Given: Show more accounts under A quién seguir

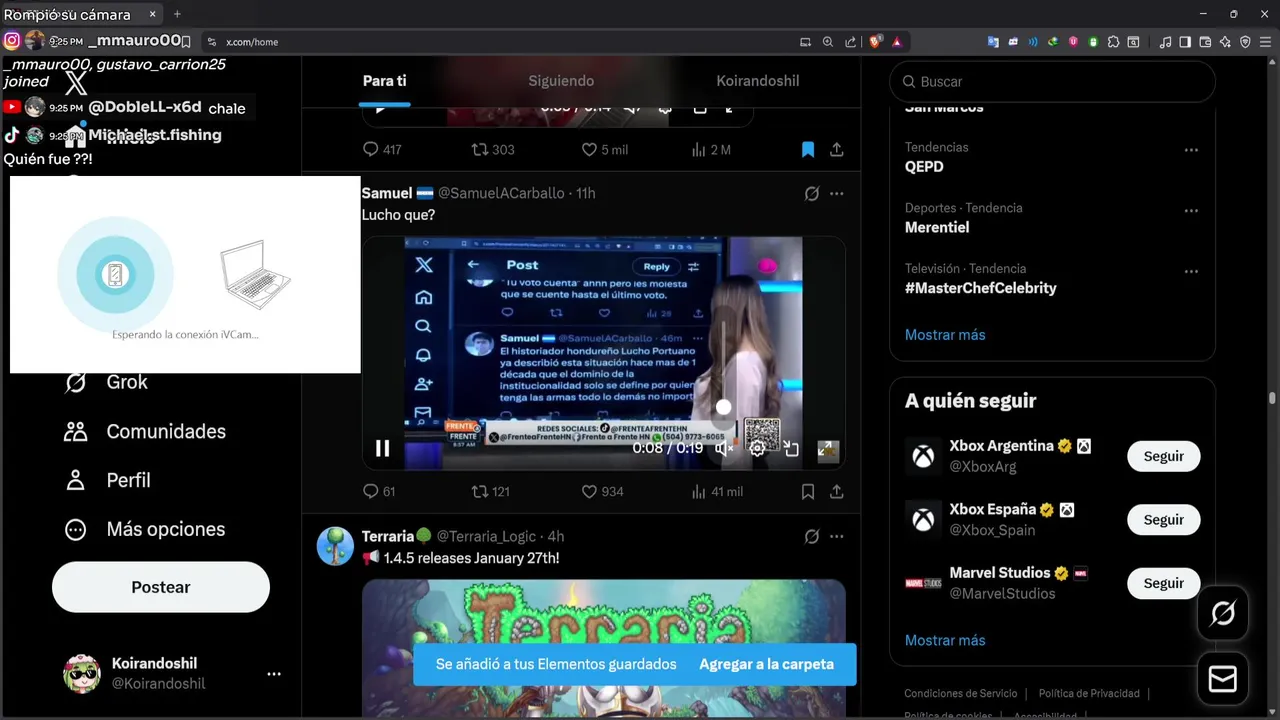Looking at the screenshot, I should click(x=945, y=640).
